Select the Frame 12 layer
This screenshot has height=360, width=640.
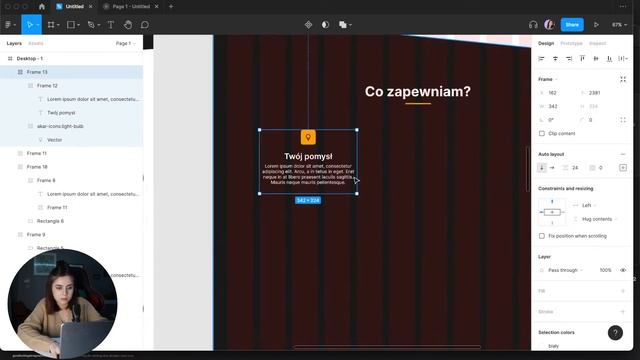coord(71,86)
